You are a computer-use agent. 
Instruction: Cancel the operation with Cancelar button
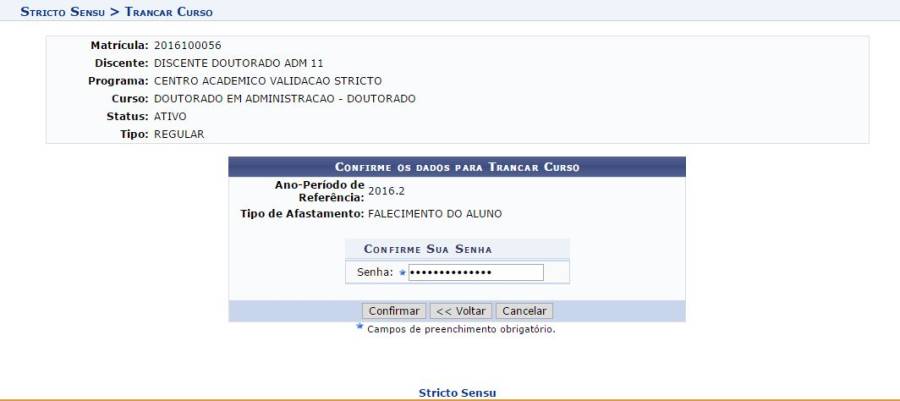point(524,311)
